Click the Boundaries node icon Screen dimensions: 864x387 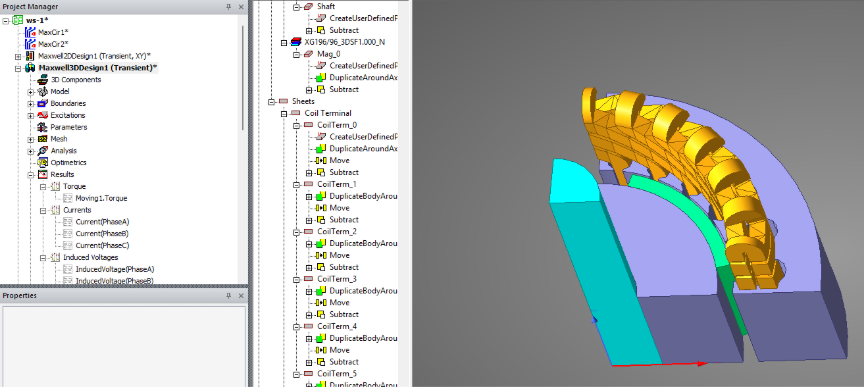point(42,104)
